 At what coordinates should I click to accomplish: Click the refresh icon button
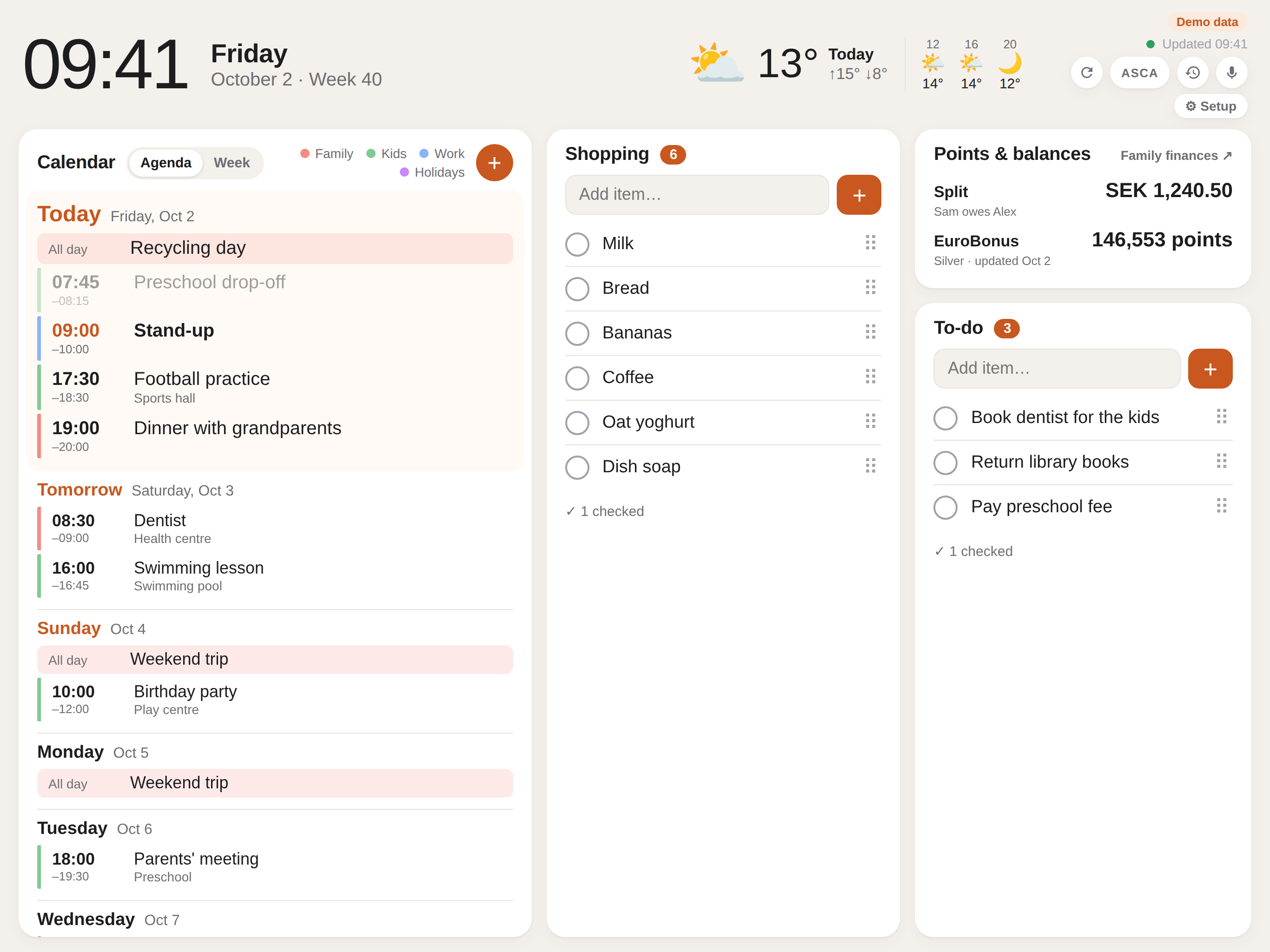pos(1086,73)
